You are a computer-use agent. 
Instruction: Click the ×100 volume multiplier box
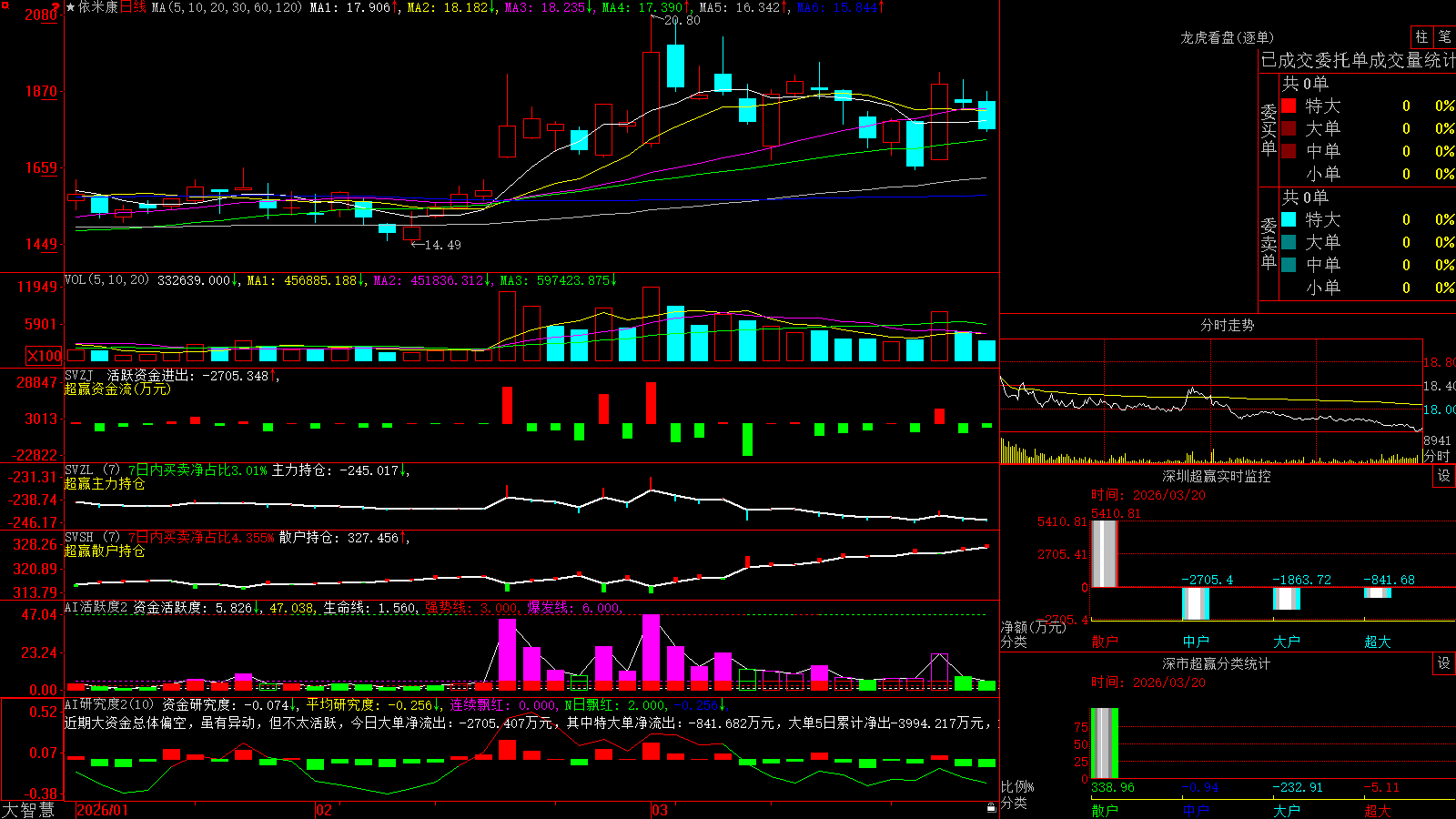pos(45,356)
